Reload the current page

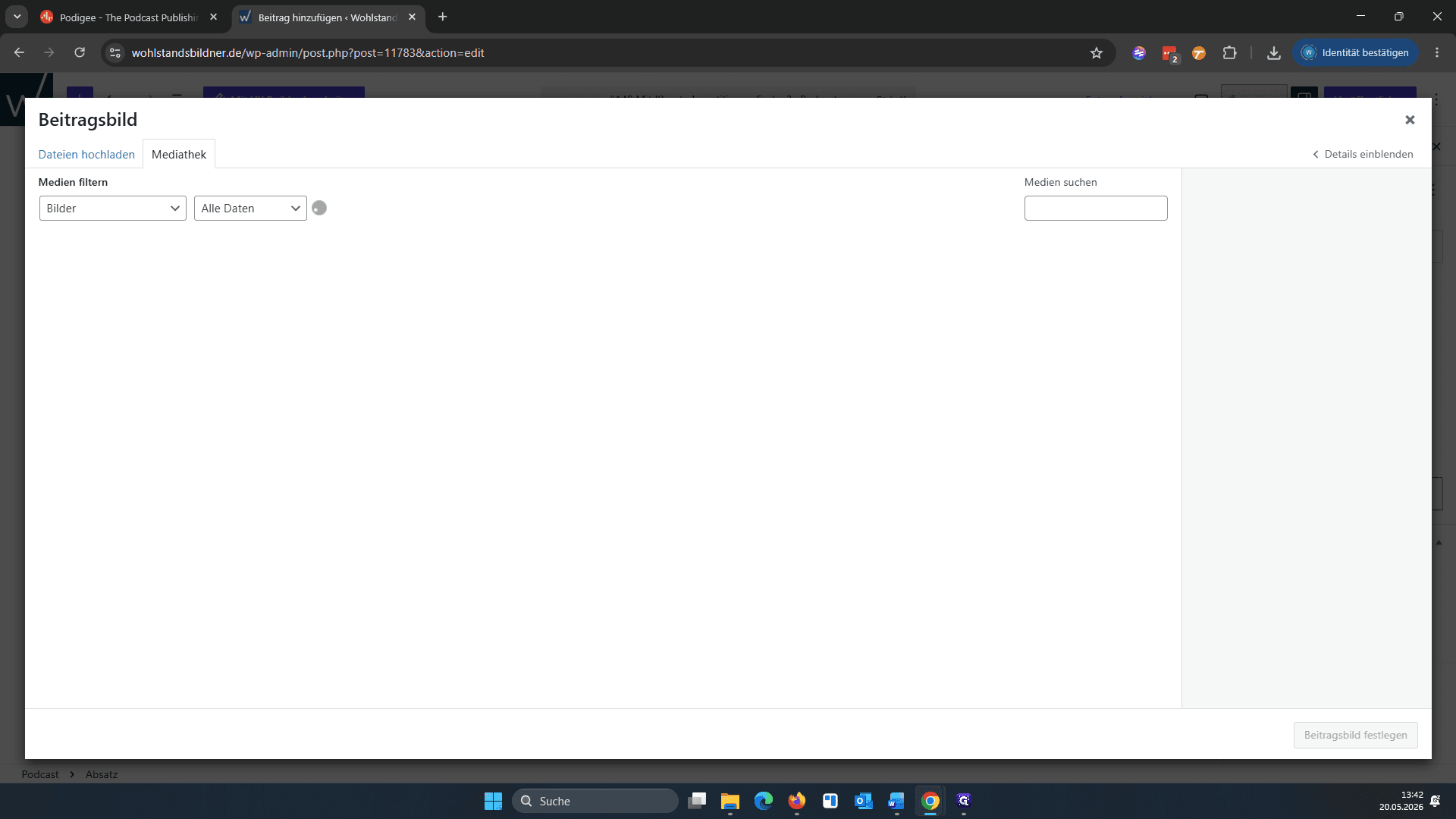[x=80, y=52]
